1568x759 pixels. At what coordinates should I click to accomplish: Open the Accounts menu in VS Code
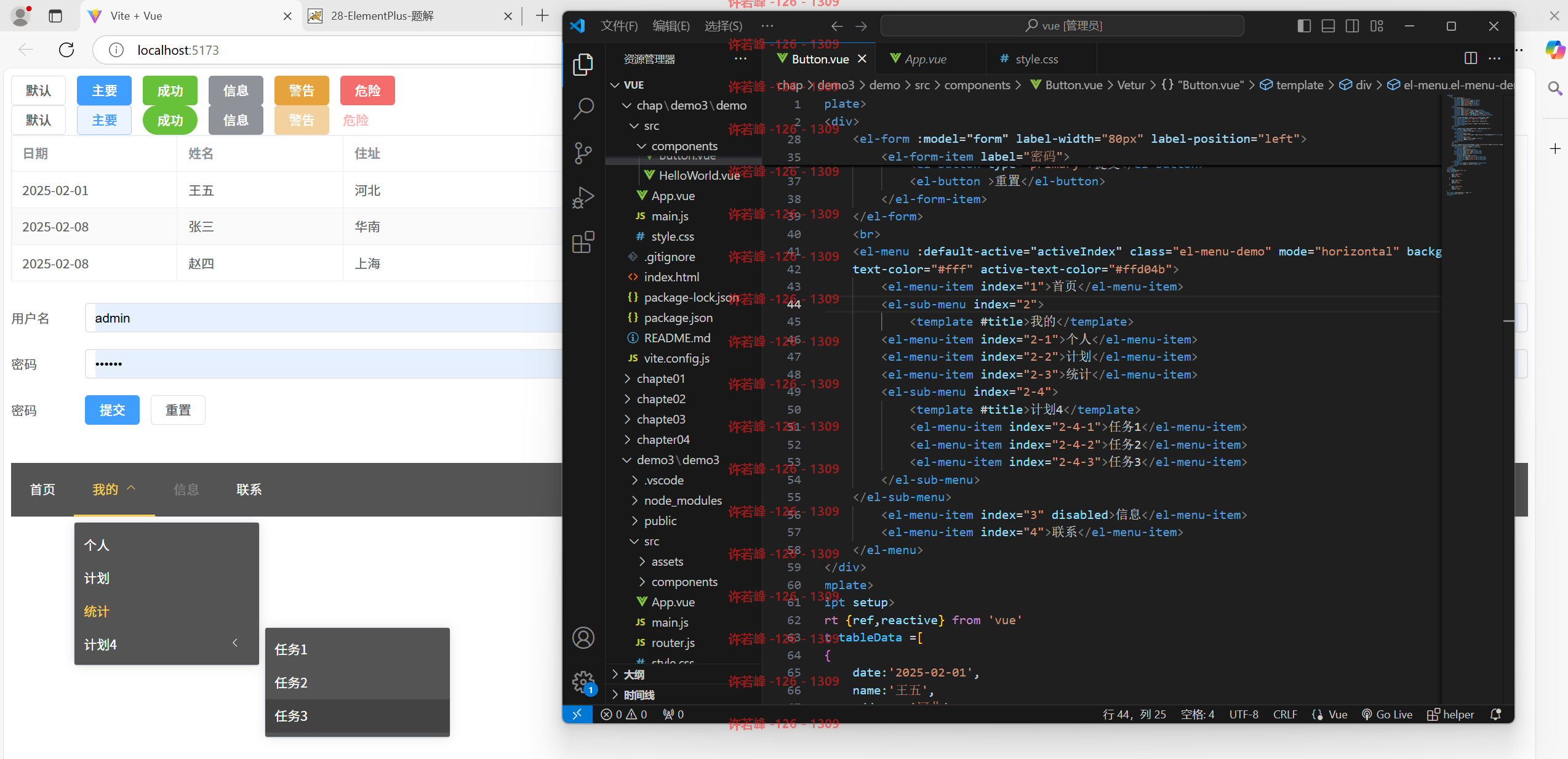[583, 638]
